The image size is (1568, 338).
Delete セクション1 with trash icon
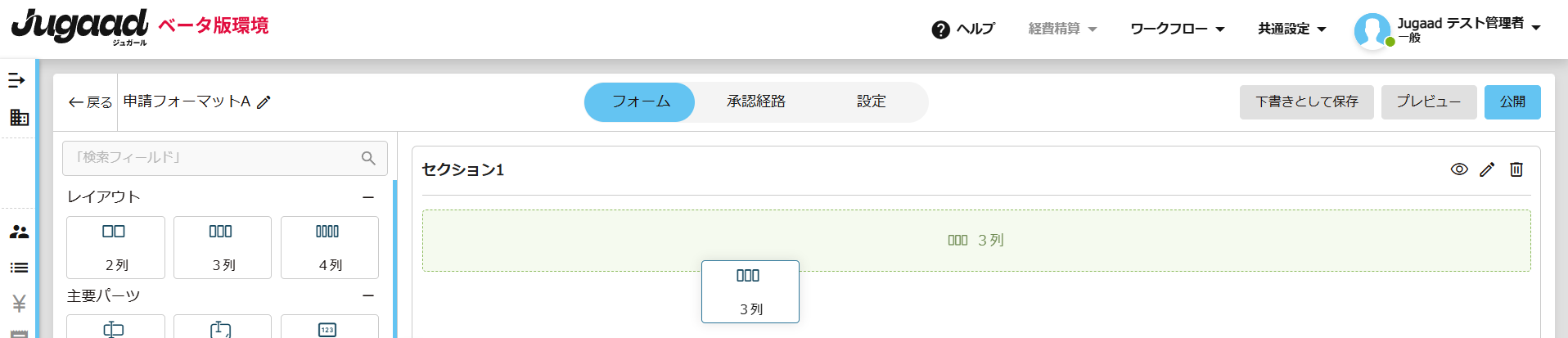point(1516,169)
